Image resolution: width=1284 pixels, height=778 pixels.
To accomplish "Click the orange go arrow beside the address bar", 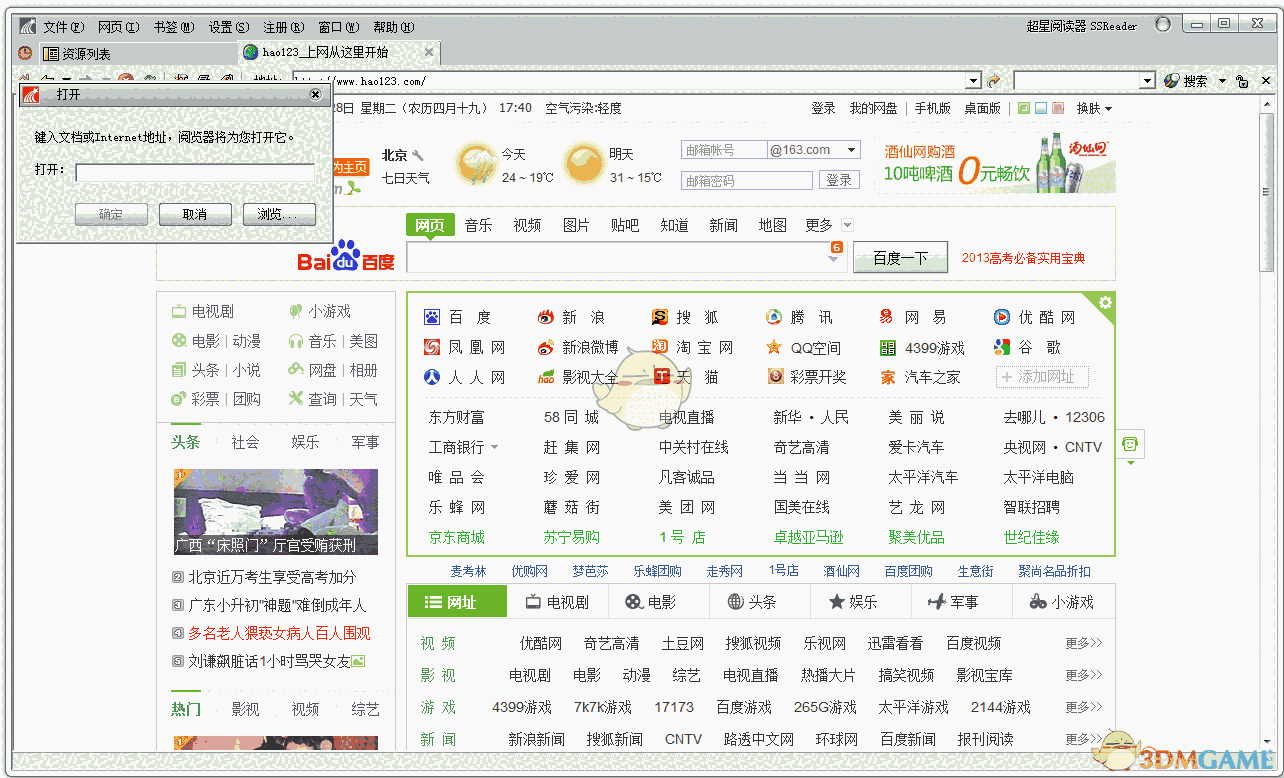I will [x=994, y=80].
